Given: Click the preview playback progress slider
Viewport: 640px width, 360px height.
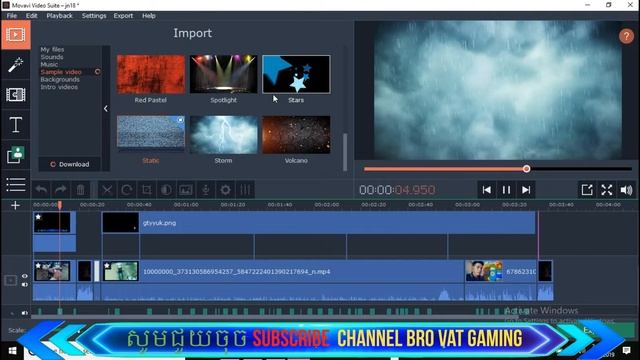Looking at the screenshot, I should 498,169.
